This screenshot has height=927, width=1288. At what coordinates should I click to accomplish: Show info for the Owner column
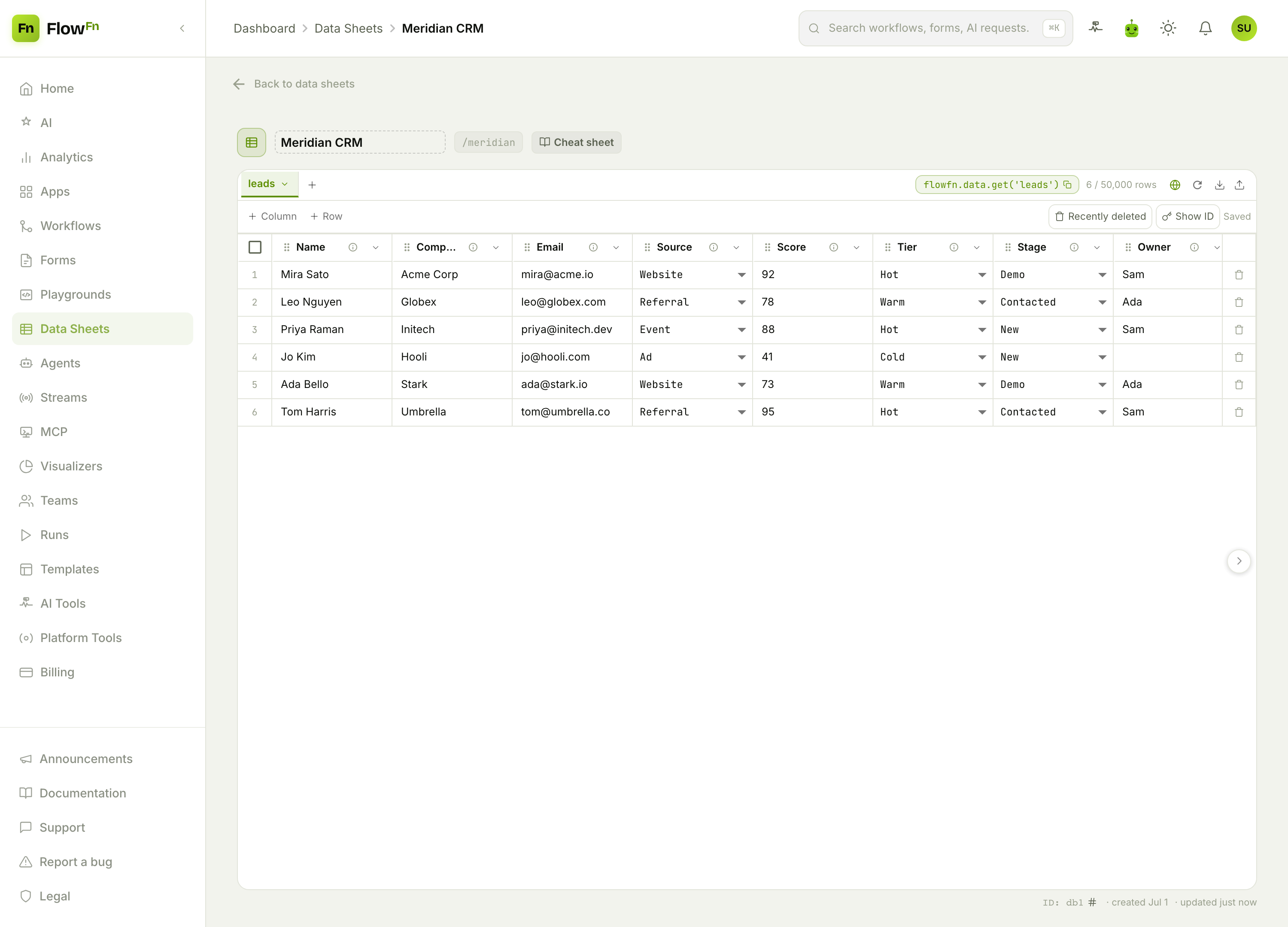pyautogui.click(x=1194, y=248)
